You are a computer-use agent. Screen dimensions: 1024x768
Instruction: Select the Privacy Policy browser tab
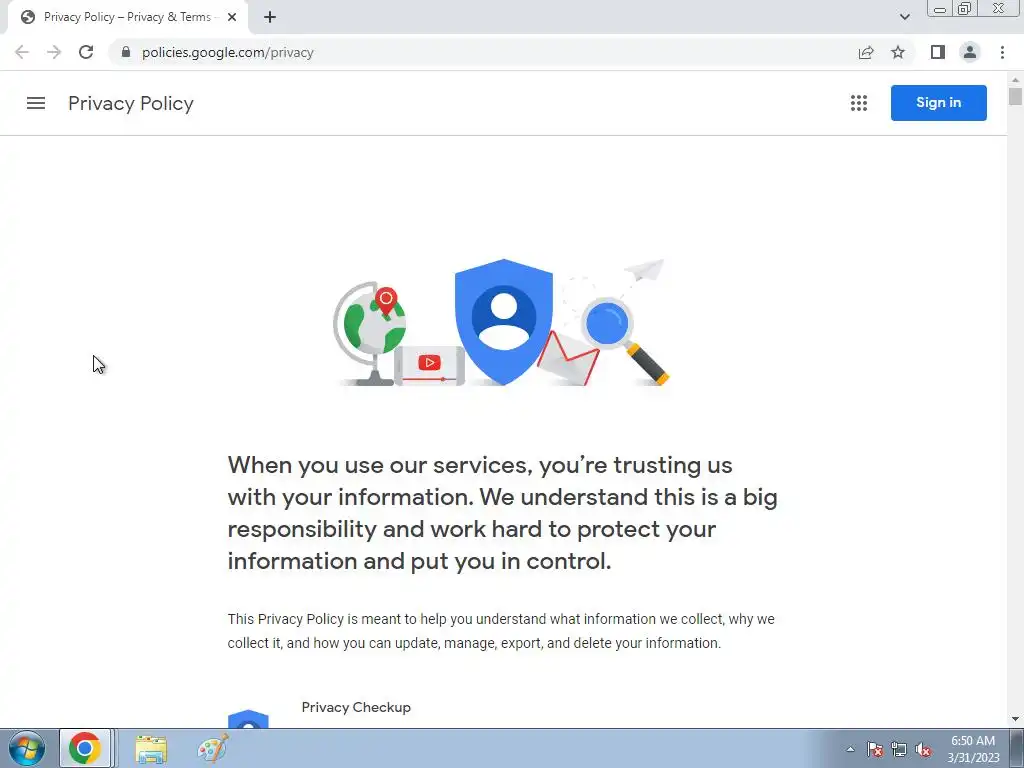[x=128, y=18]
